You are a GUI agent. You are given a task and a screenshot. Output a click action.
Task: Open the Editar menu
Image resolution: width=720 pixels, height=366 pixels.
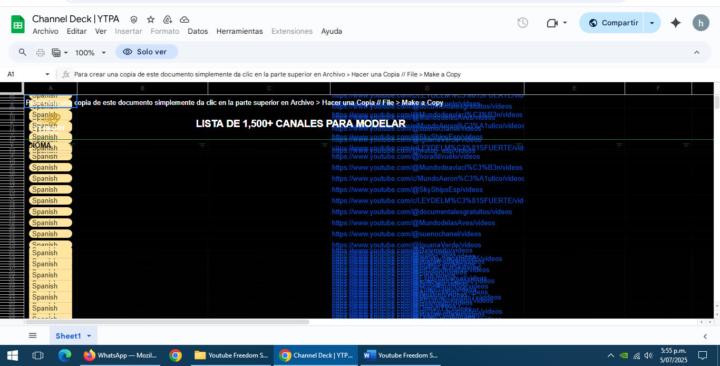pyautogui.click(x=76, y=31)
